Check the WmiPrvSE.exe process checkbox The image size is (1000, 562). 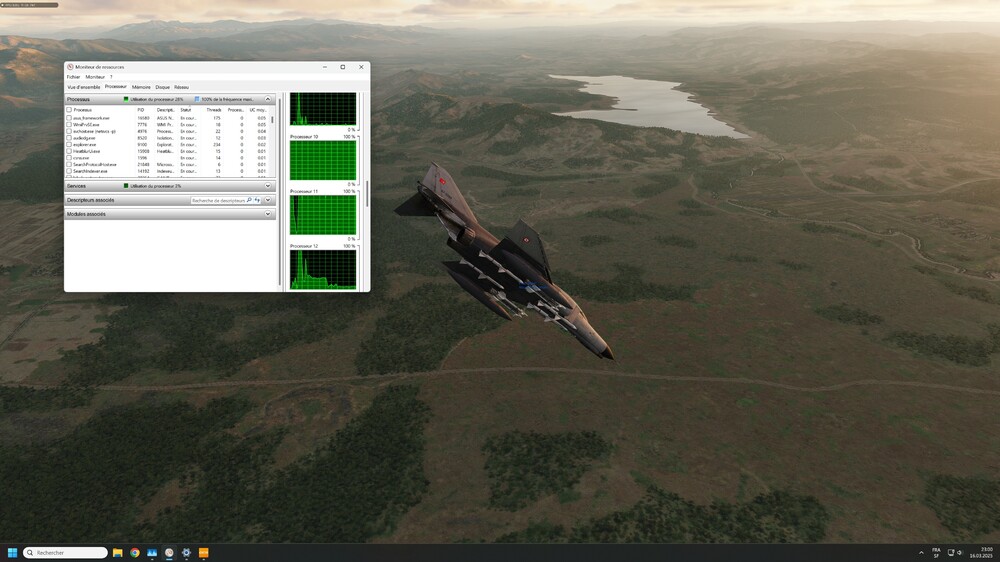pos(69,124)
